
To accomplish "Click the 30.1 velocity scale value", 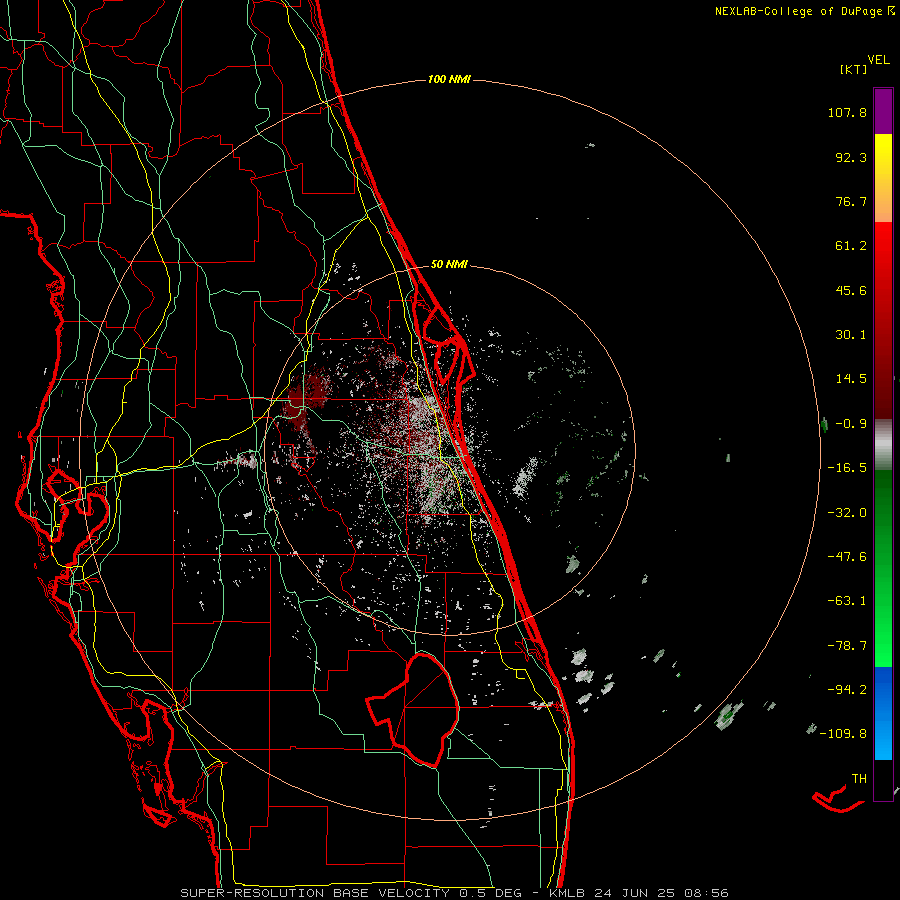I will pyautogui.click(x=851, y=335).
